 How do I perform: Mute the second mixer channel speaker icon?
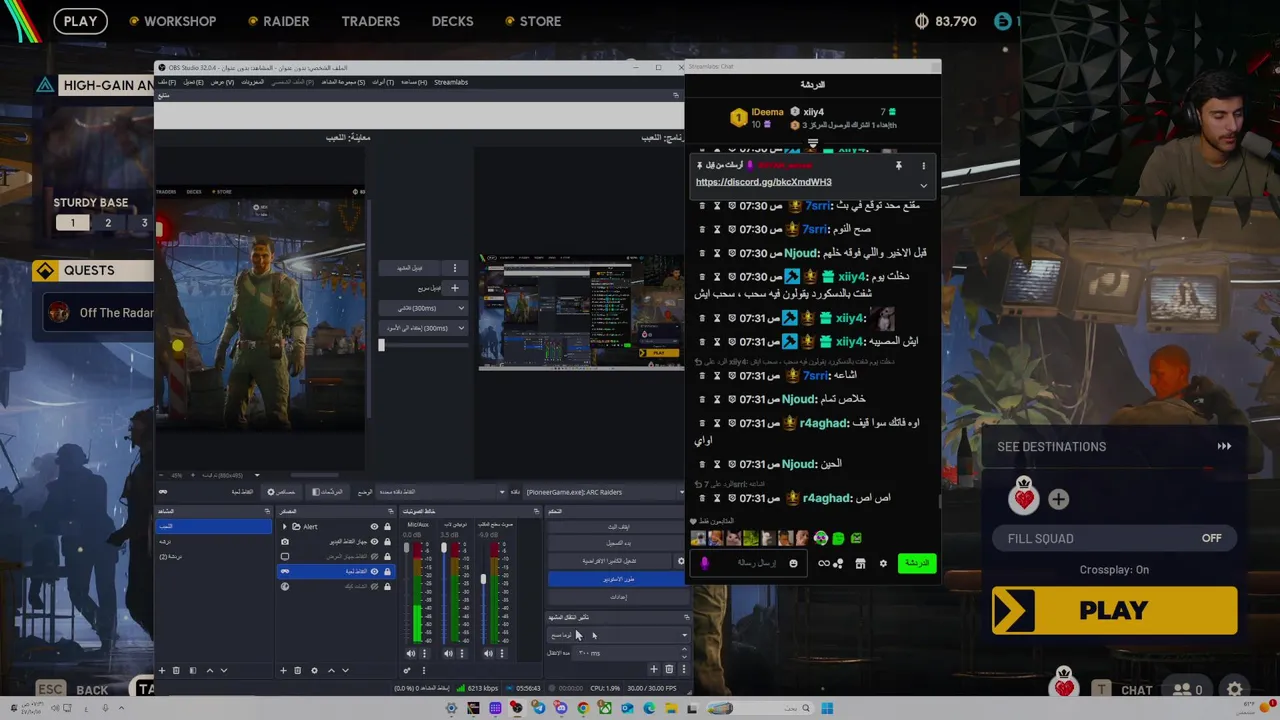click(x=449, y=653)
